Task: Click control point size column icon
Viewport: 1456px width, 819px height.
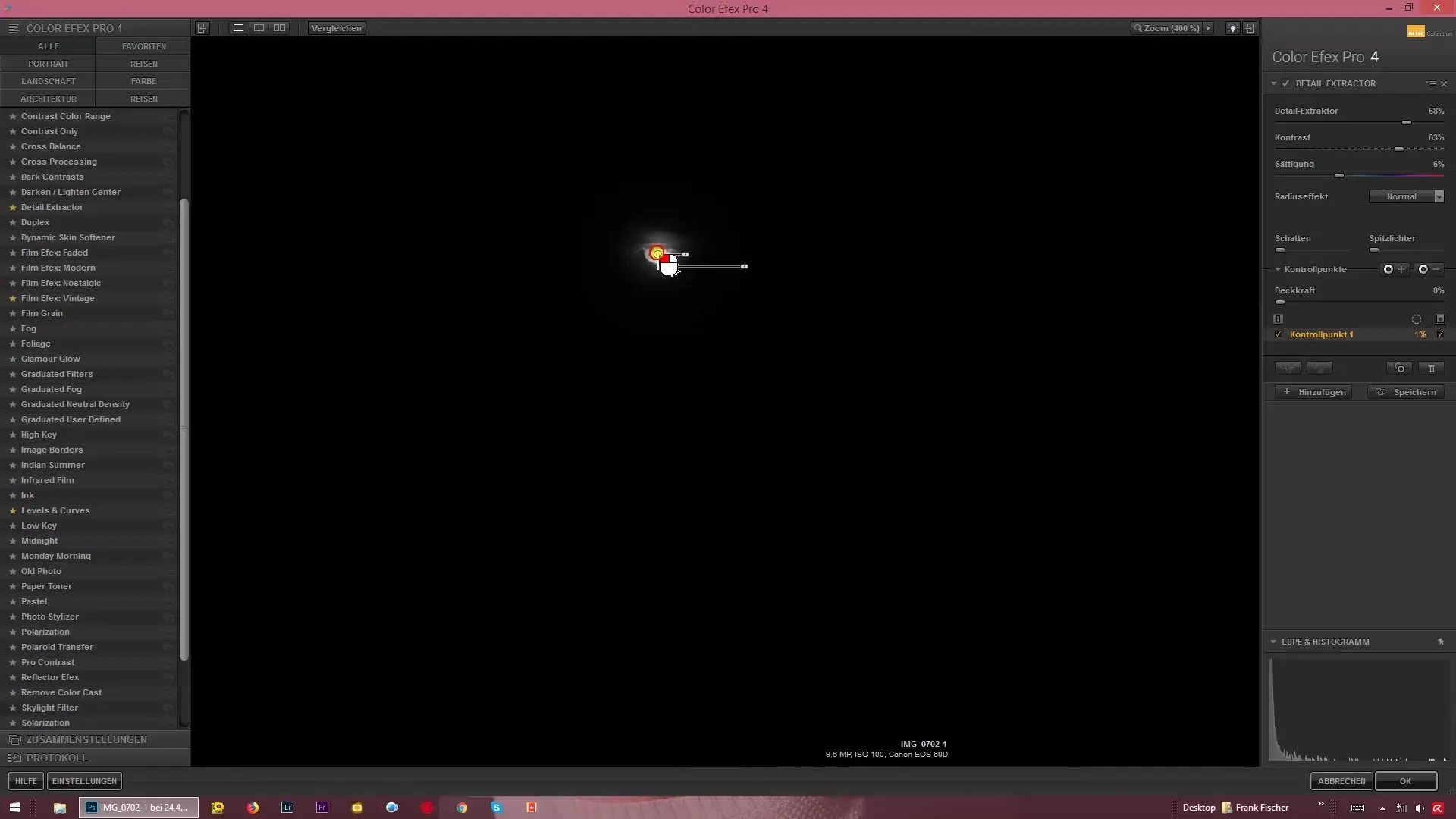Action: (1416, 319)
